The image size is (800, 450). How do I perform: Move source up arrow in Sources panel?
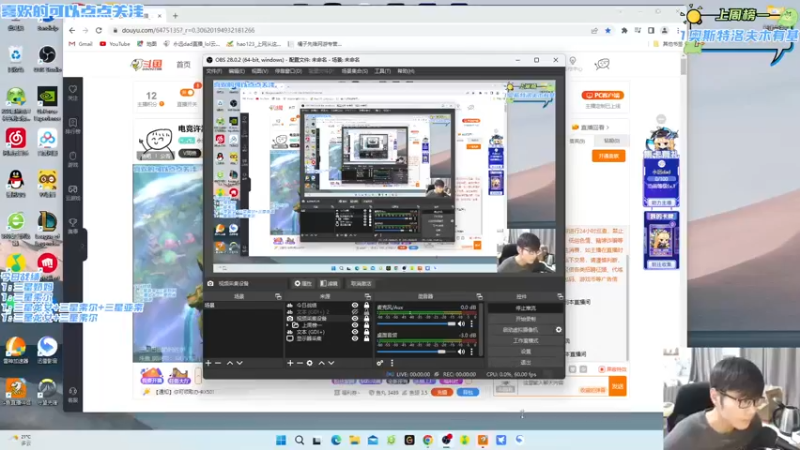321,363
